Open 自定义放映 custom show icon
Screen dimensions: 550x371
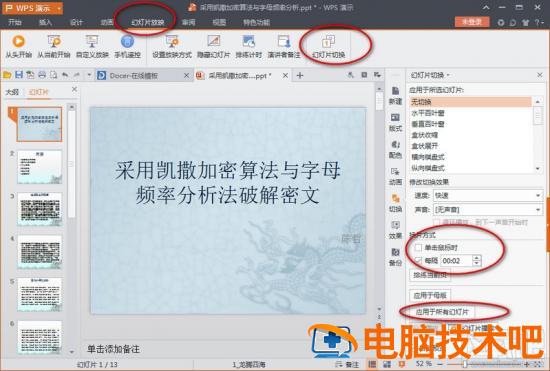point(92,41)
